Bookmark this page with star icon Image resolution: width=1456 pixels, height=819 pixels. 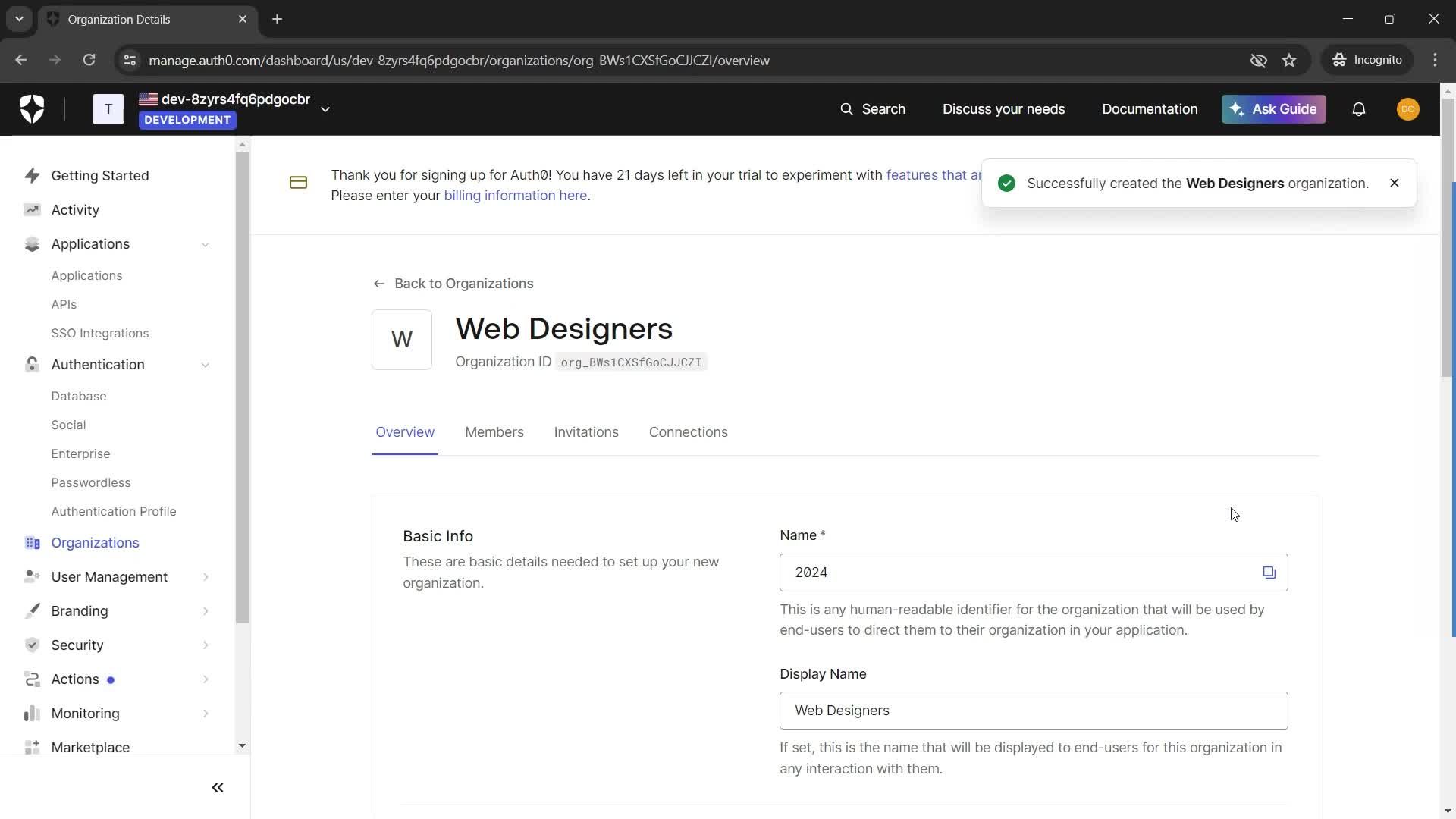[x=1289, y=60]
